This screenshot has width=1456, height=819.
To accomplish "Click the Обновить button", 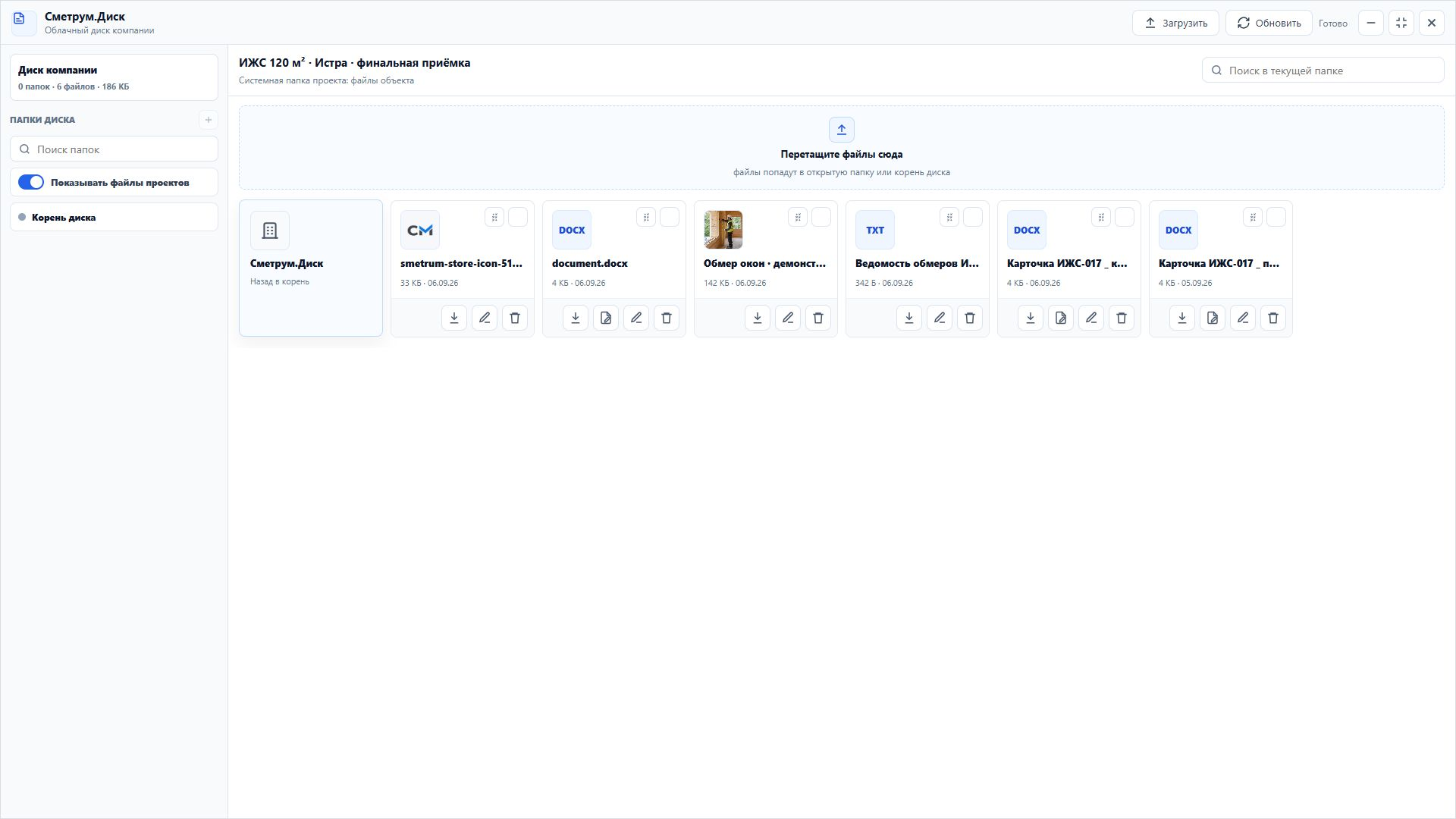I will (1269, 23).
